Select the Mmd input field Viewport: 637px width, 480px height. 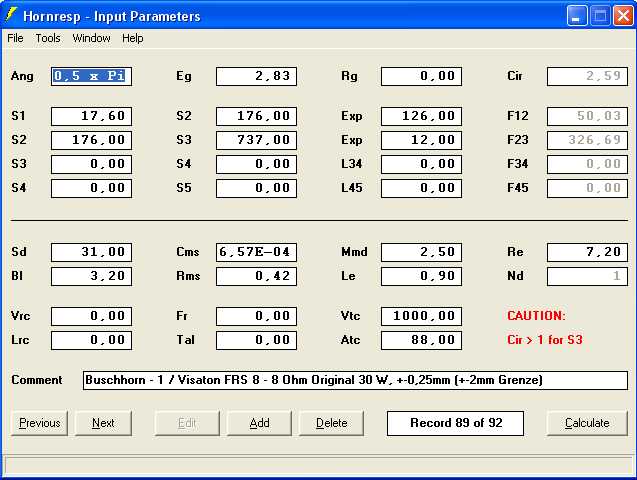pyautogui.click(x=421, y=252)
